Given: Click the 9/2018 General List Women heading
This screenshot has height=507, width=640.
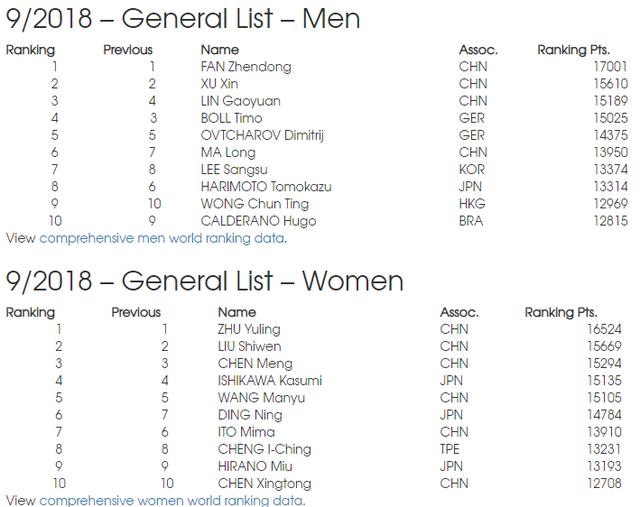Looking at the screenshot, I should tap(204, 281).
